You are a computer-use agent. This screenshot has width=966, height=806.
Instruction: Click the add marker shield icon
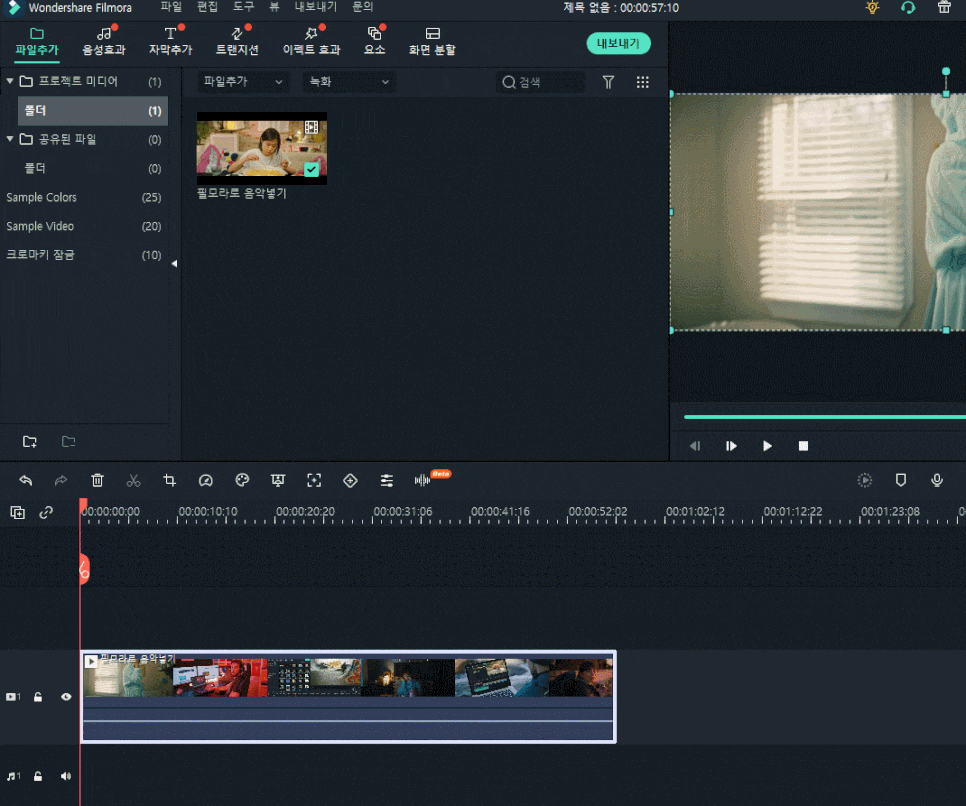point(901,480)
